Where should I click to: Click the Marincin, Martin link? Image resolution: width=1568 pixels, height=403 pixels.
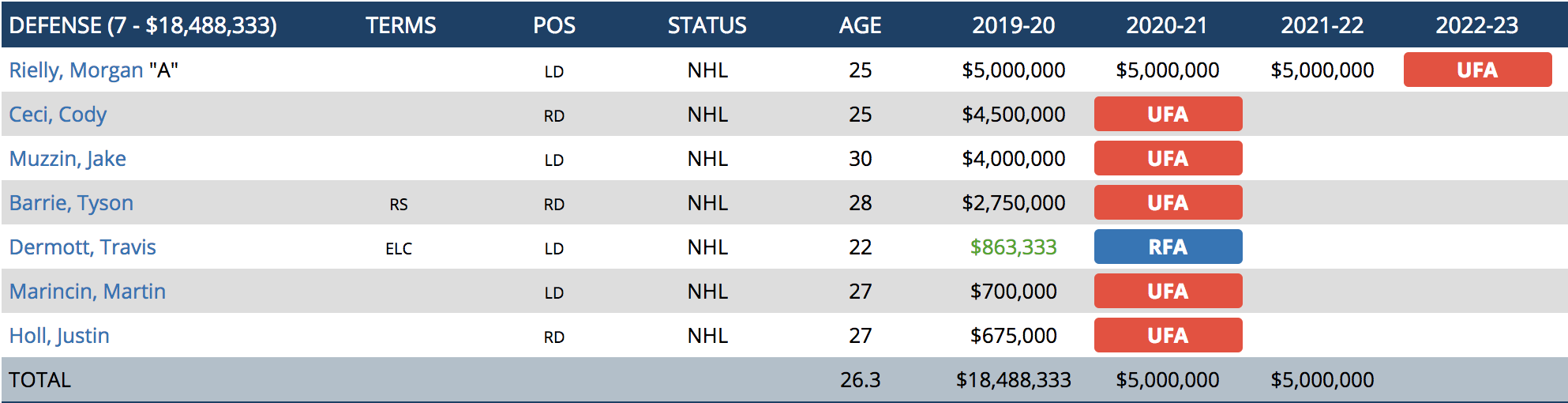pyautogui.click(x=87, y=292)
